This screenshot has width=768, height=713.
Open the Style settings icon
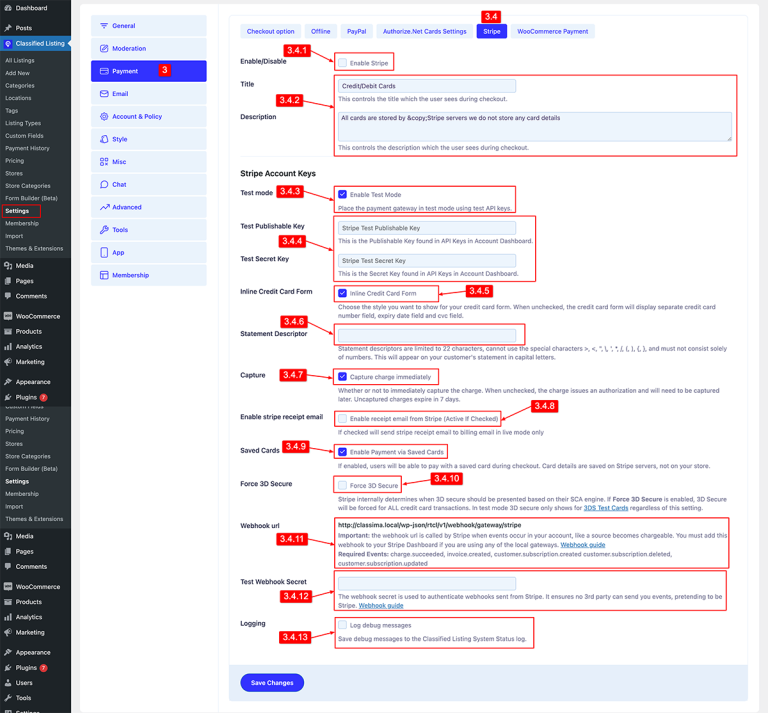pos(104,139)
